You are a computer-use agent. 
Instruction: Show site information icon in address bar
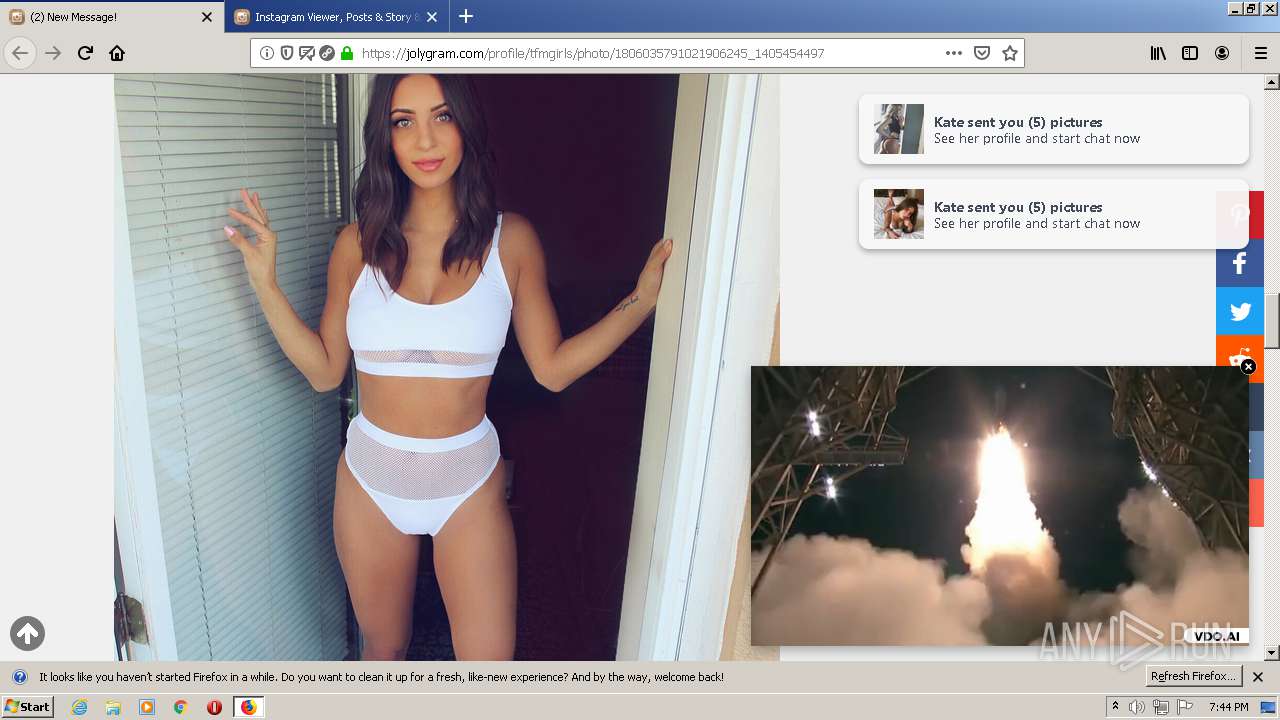click(267, 53)
